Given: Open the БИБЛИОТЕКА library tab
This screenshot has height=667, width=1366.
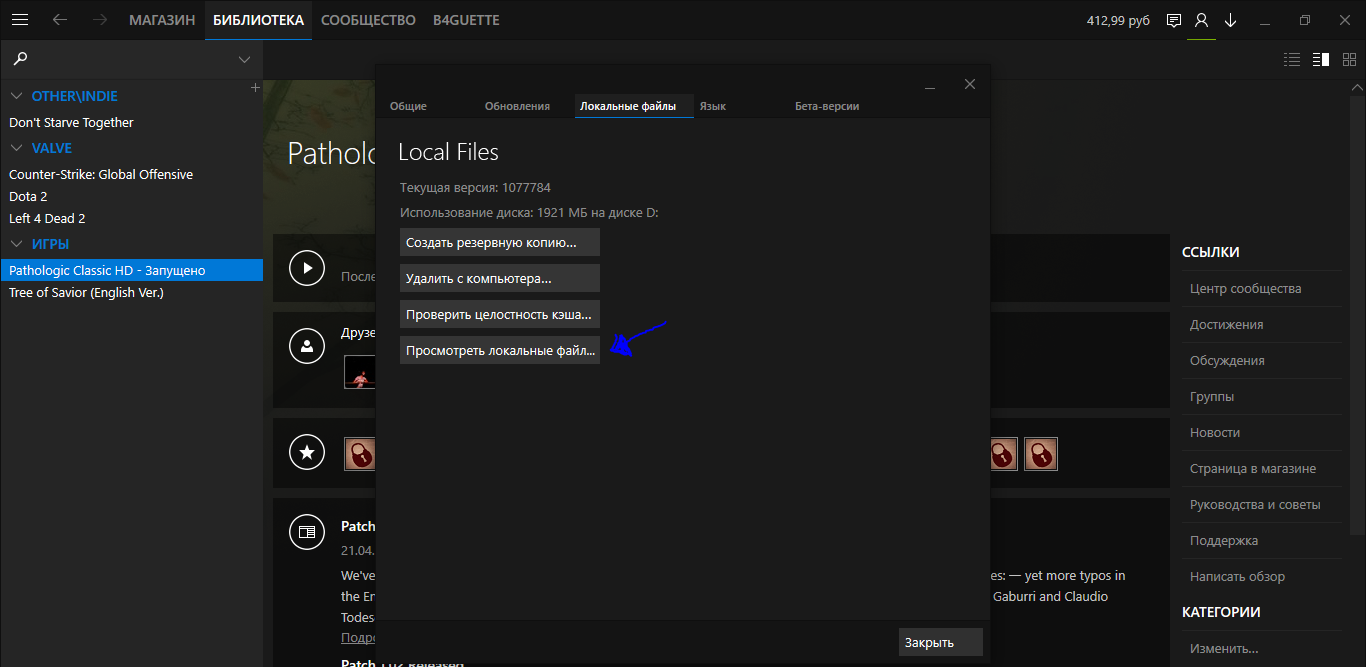Looking at the screenshot, I should 258,20.
